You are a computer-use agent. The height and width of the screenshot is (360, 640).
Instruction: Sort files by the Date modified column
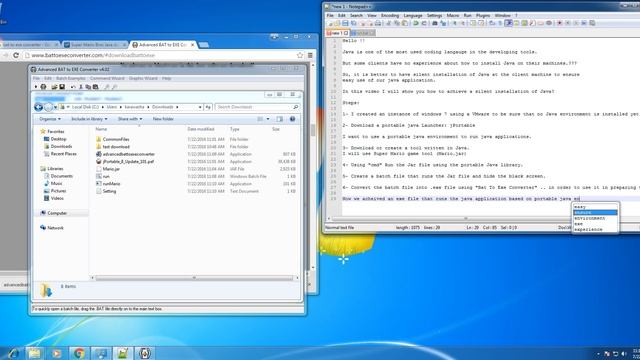(x=201, y=129)
